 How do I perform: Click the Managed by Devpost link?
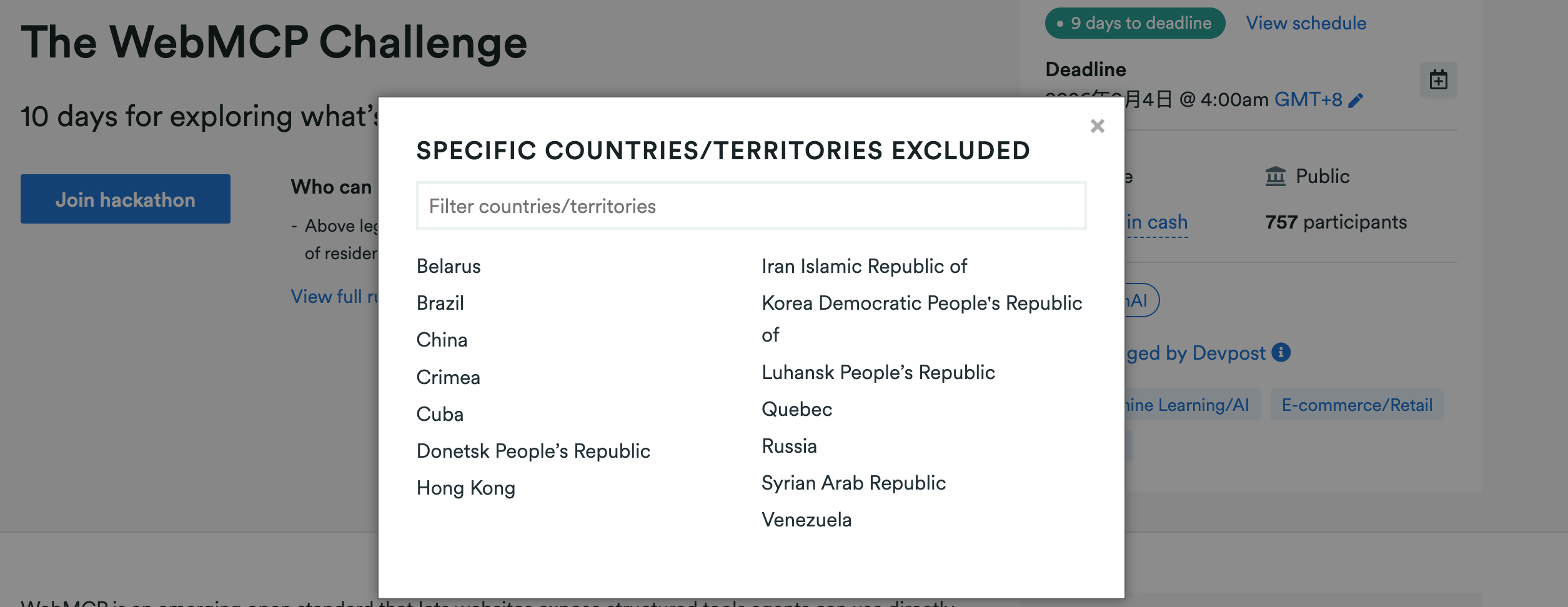coord(1196,353)
